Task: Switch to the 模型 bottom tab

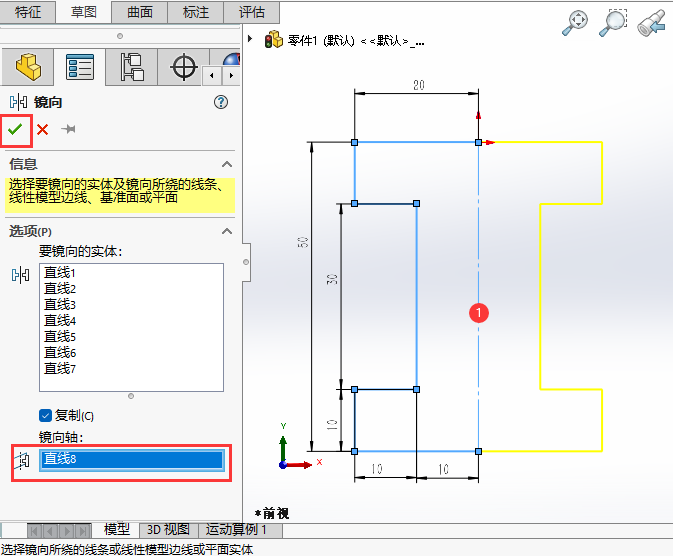Action: point(117,529)
